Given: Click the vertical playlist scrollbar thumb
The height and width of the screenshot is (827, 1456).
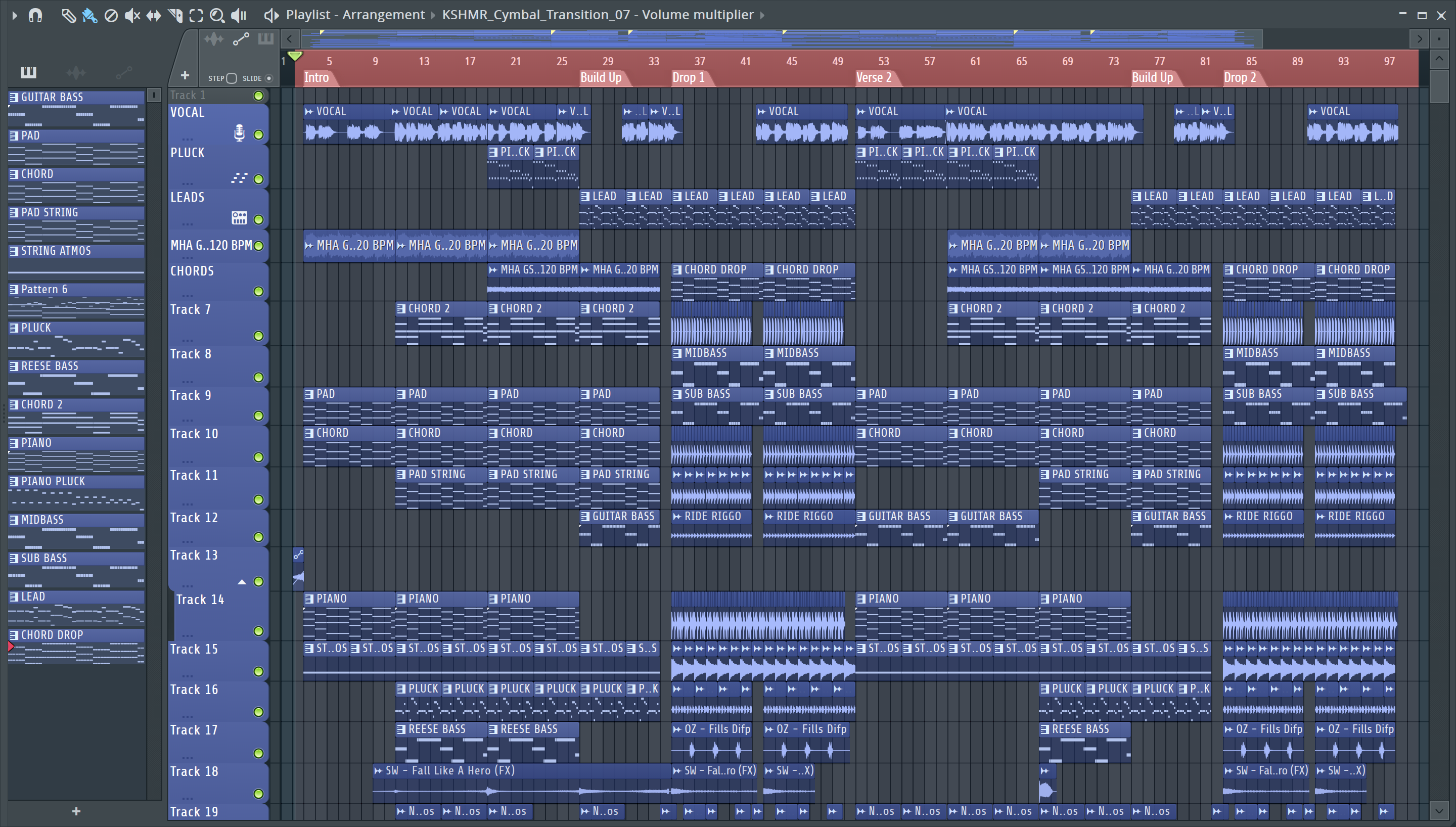Looking at the screenshot, I should tap(1439, 86).
